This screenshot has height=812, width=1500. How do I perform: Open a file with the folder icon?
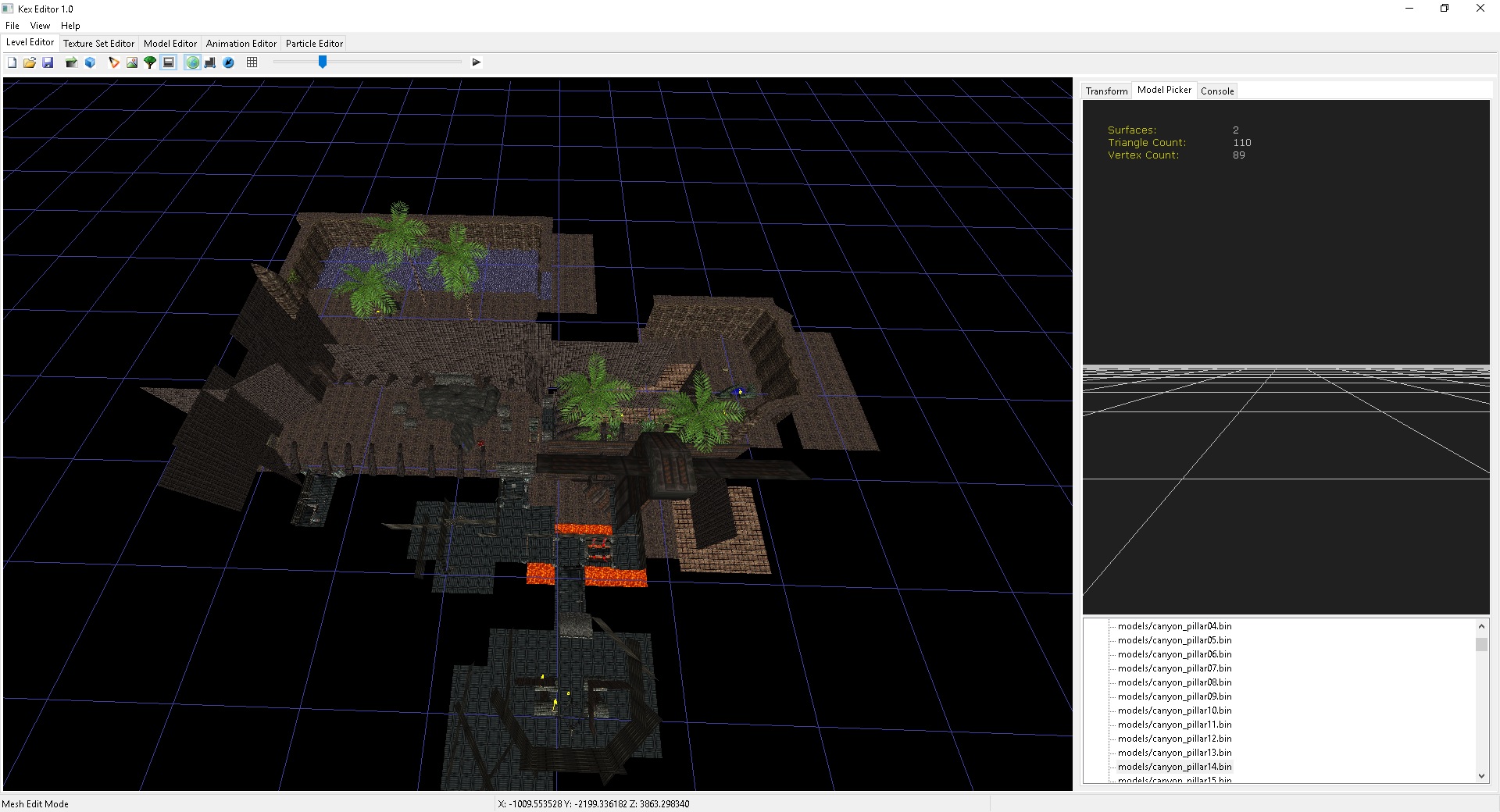point(30,62)
